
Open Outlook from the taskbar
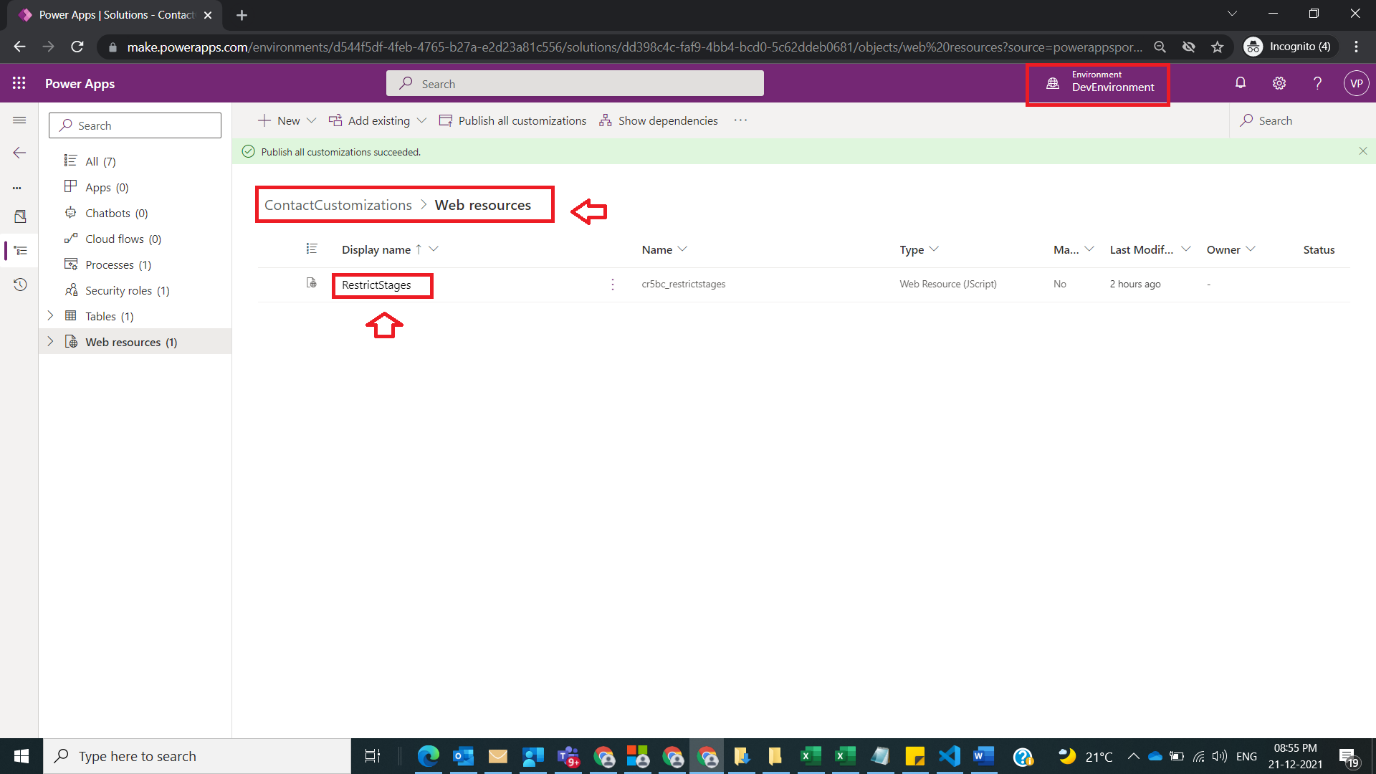tap(463, 756)
